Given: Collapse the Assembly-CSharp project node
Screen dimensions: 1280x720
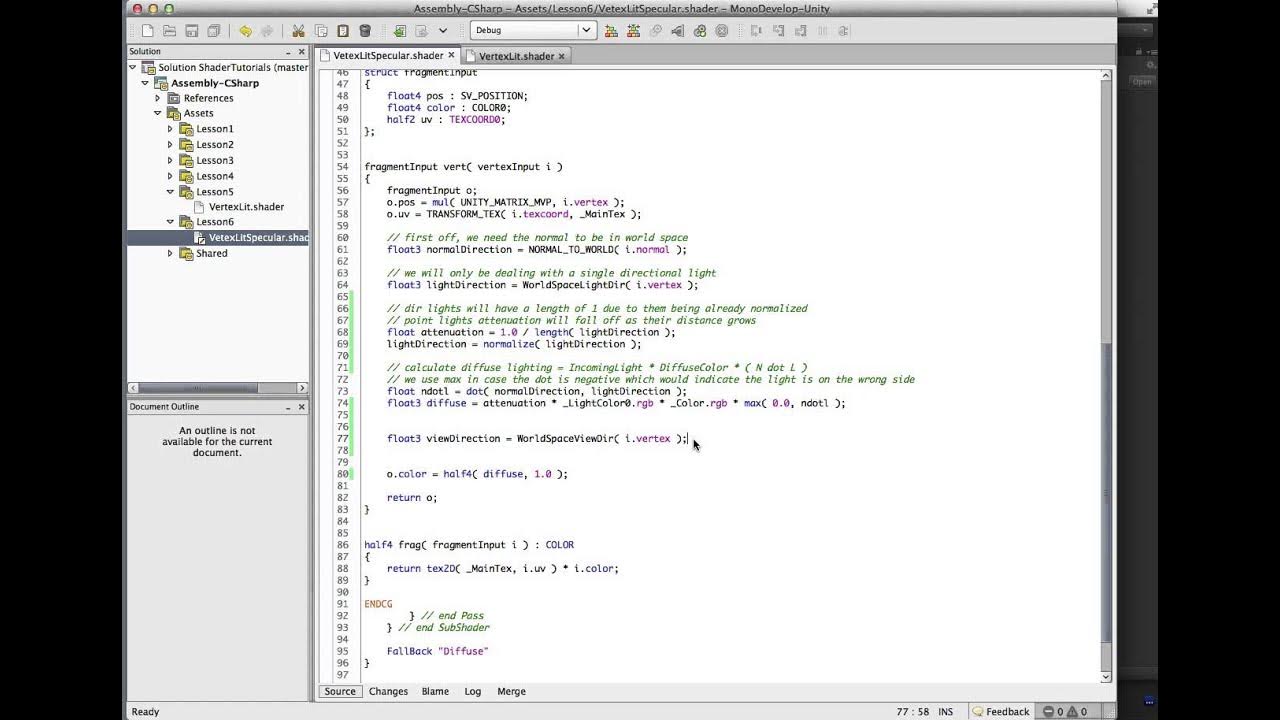Looking at the screenshot, I should (x=145, y=83).
